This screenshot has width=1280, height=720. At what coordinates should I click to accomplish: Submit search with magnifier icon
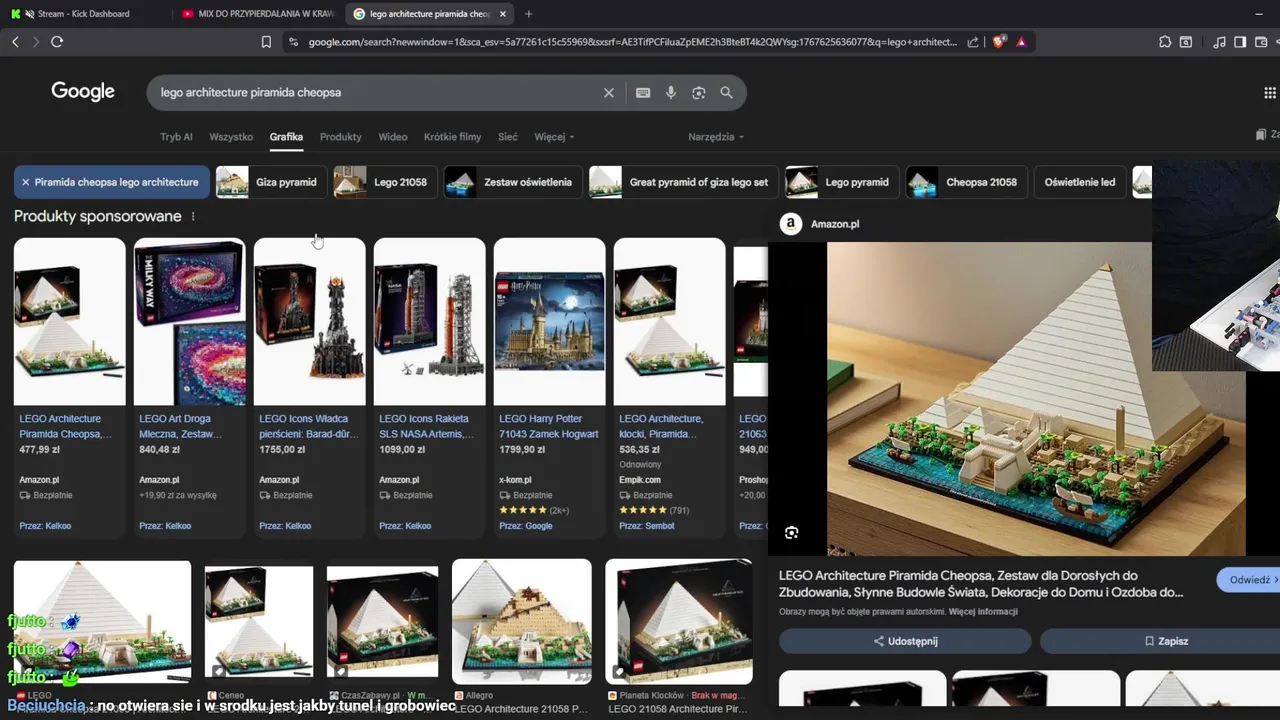(726, 93)
